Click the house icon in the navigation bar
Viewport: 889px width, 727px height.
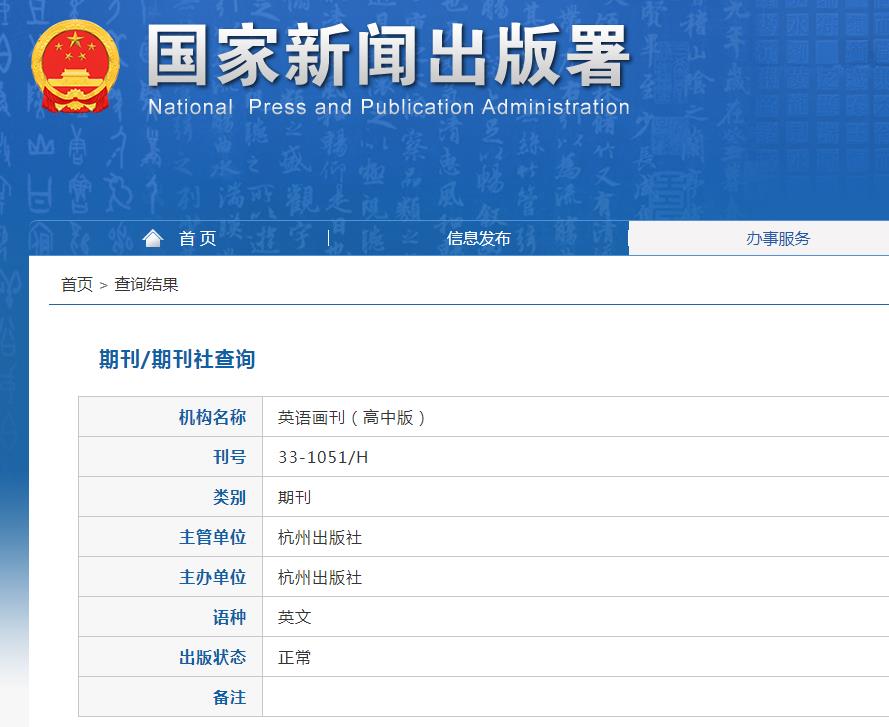(x=152, y=238)
